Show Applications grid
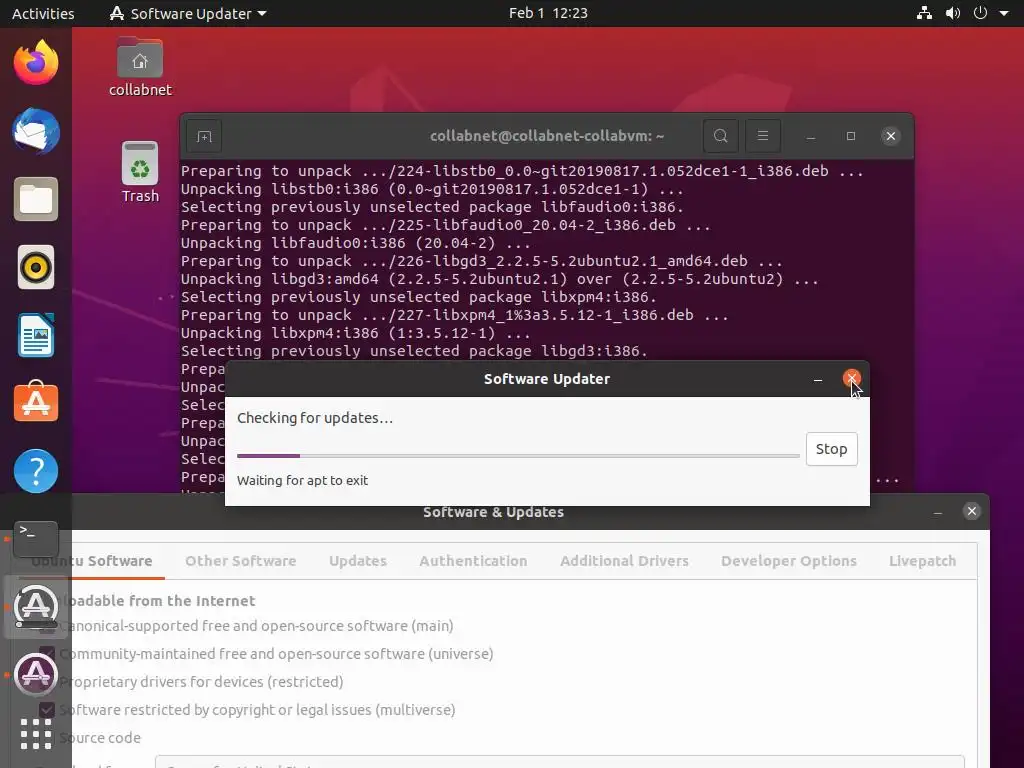The height and width of the screenshot is (768, 1024). [36, 733]
